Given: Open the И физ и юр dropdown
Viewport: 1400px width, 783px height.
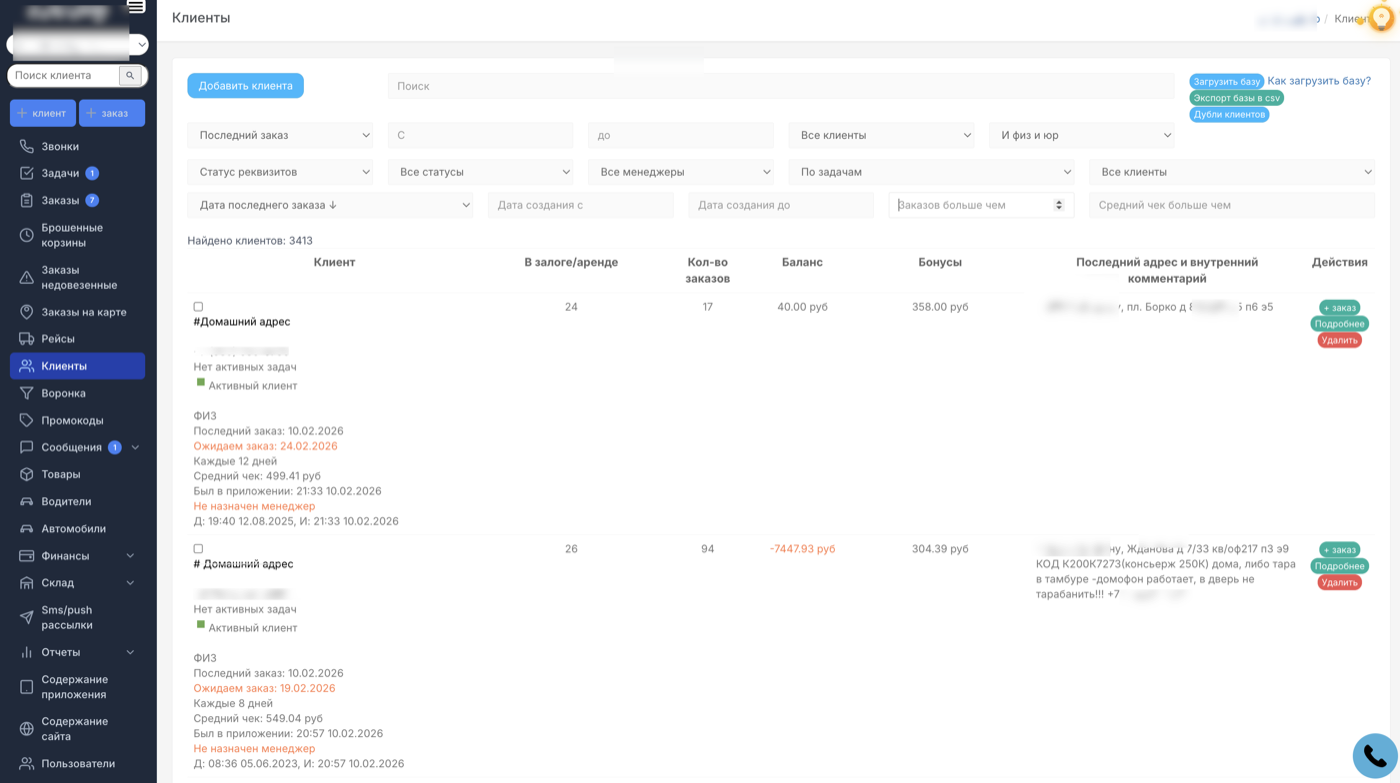Looking at the screenshot, I should [x=1082, y=135].
